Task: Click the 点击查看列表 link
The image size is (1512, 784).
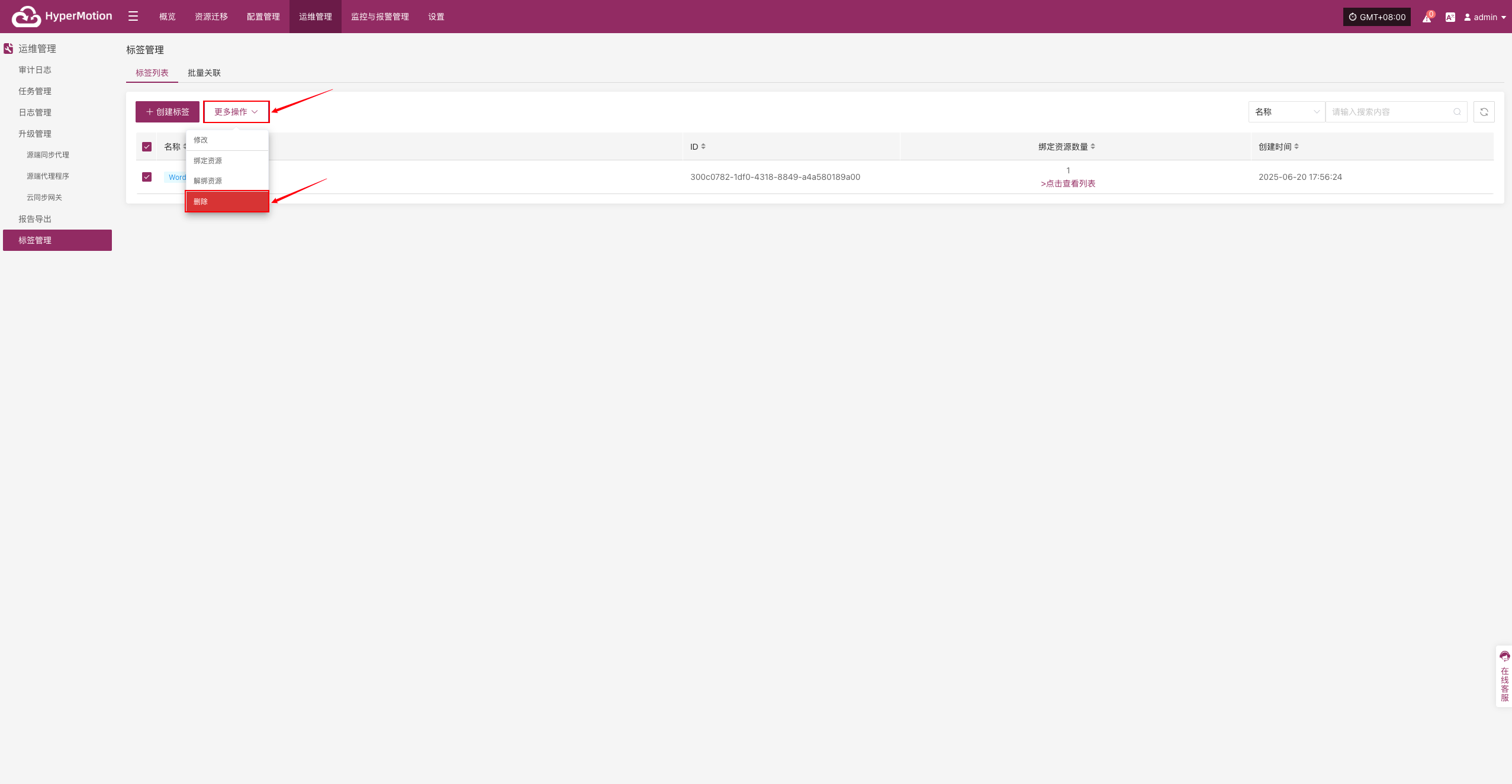Action: [x=1068, y=184]
